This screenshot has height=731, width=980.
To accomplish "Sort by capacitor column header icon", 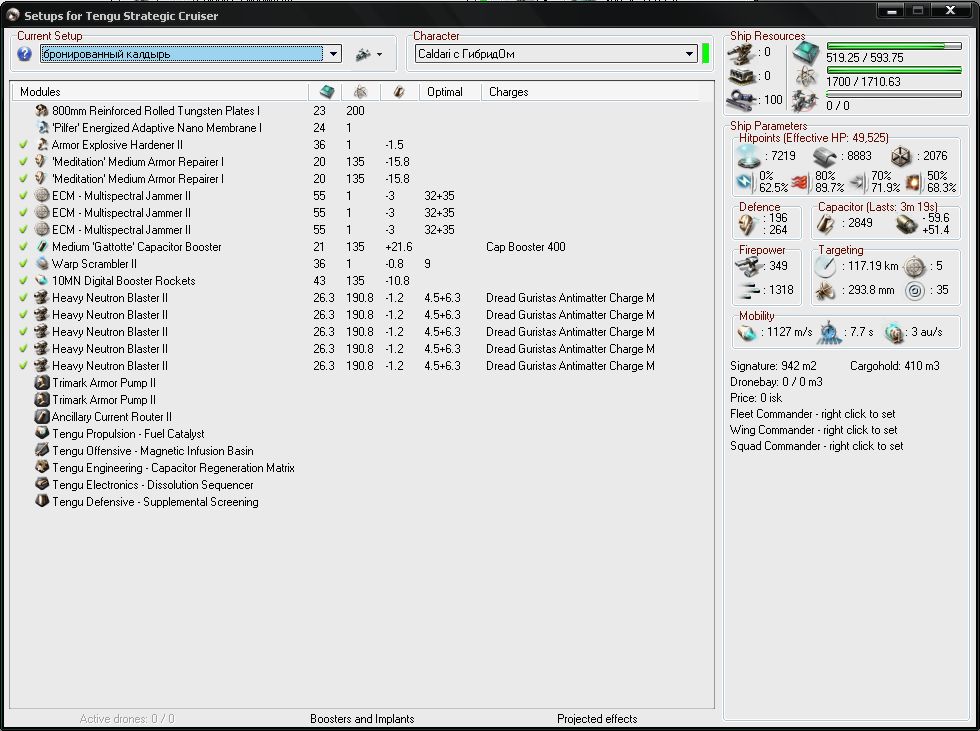I will click(x=399, y=92).
